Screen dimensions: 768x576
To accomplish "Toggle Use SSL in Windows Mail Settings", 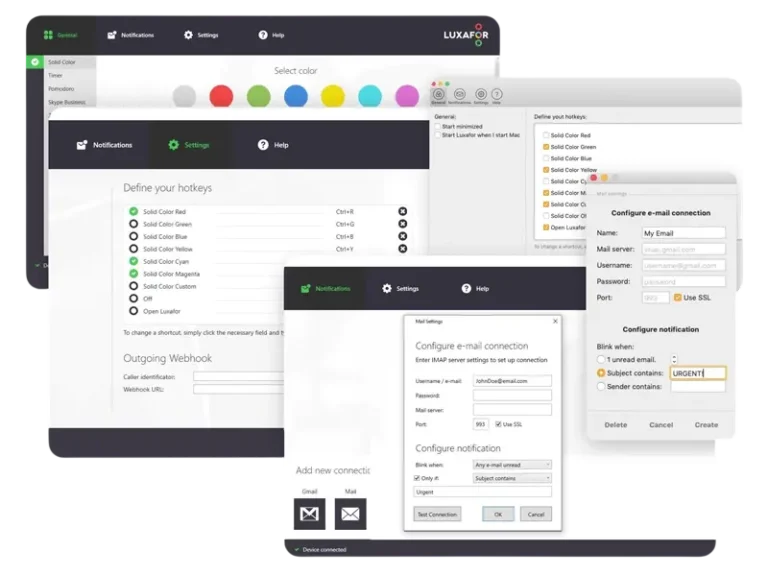I will click(500, 424).
